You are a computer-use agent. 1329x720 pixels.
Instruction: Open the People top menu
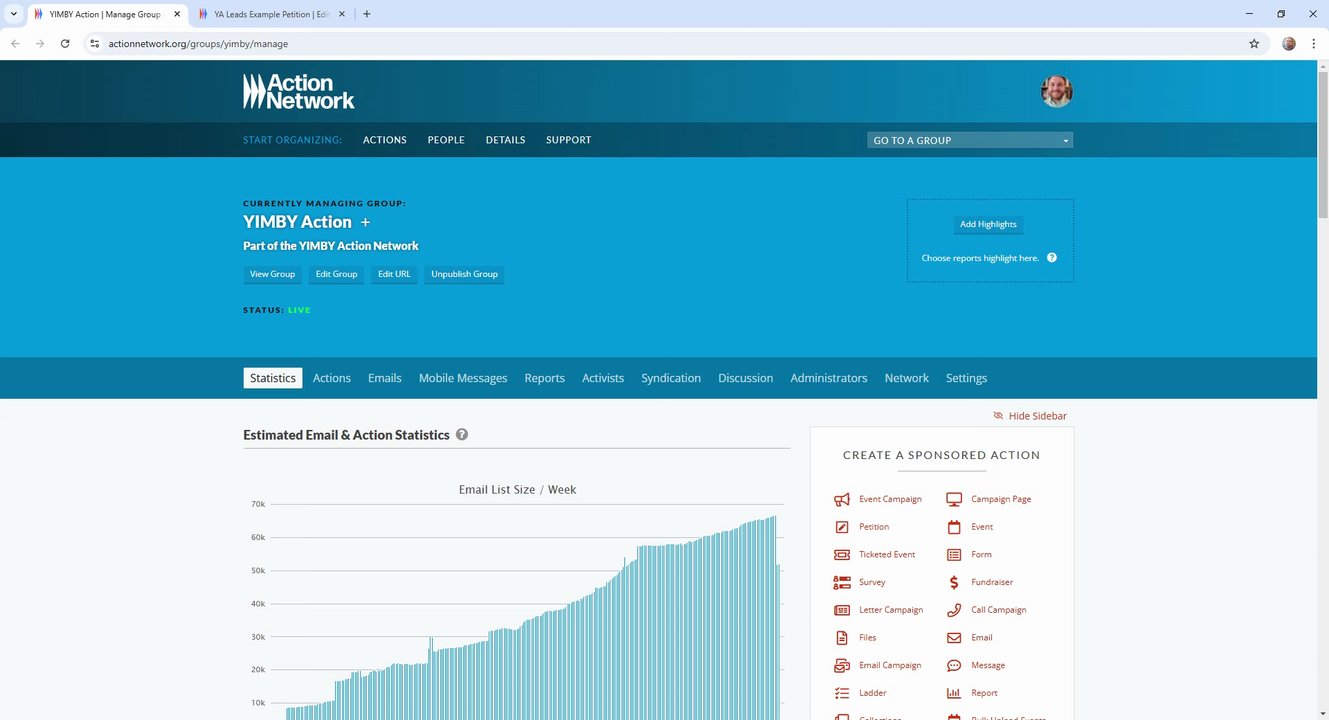[446, 140]
